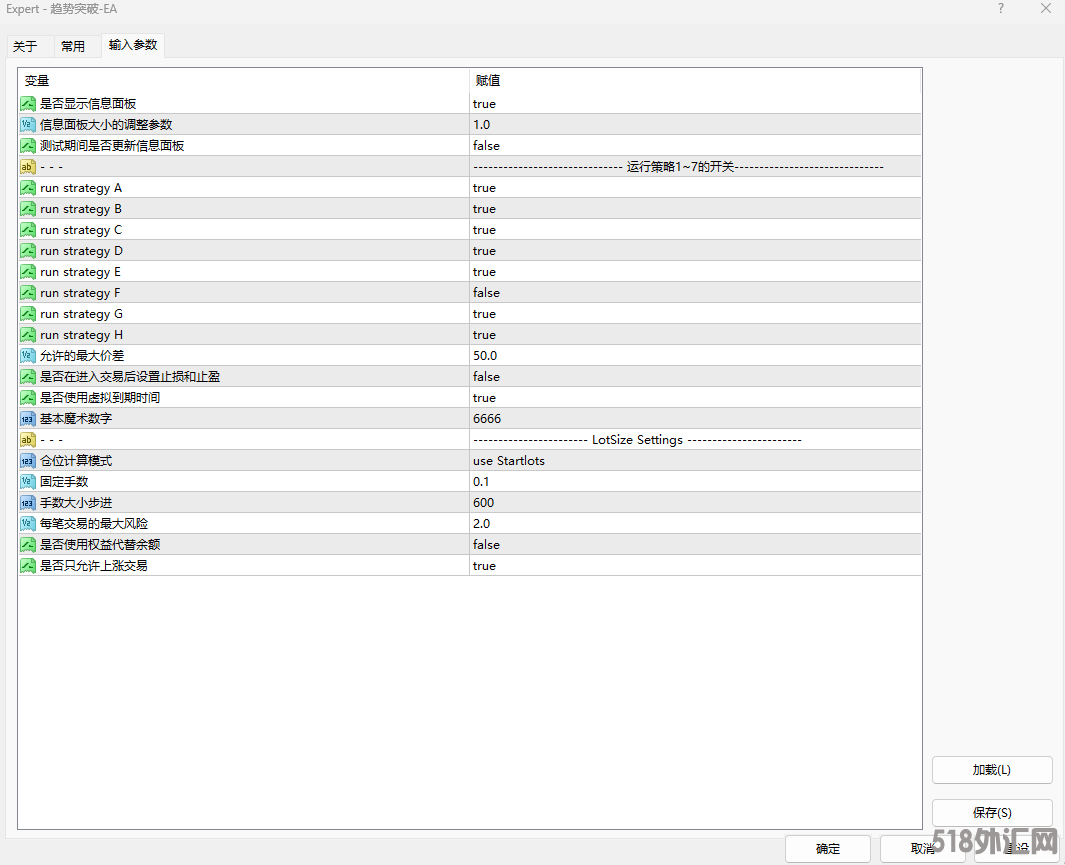Click the 123 icon beside 仓位计算模式
The width and height of the screenshot is (1065, 865).
28,461
